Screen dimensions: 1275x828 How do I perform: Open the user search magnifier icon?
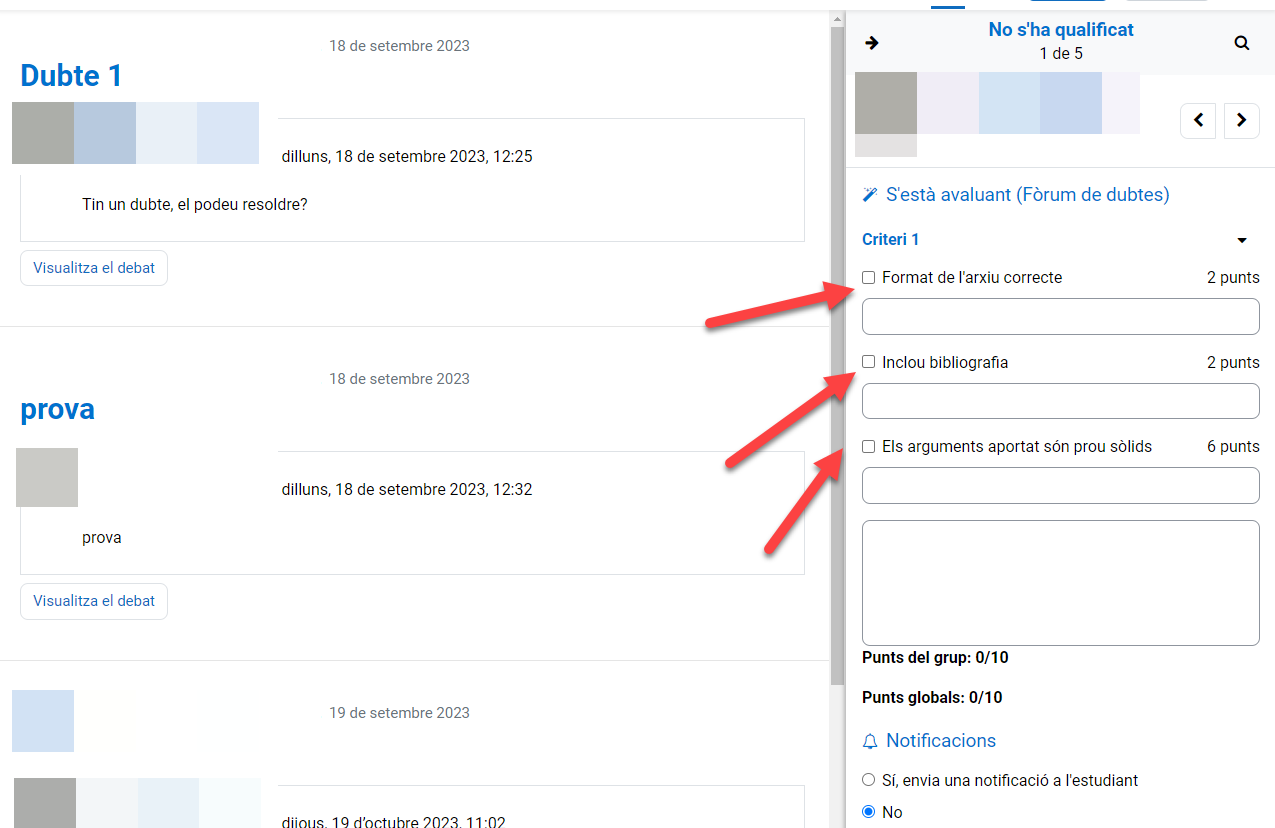pos(1241,43)
